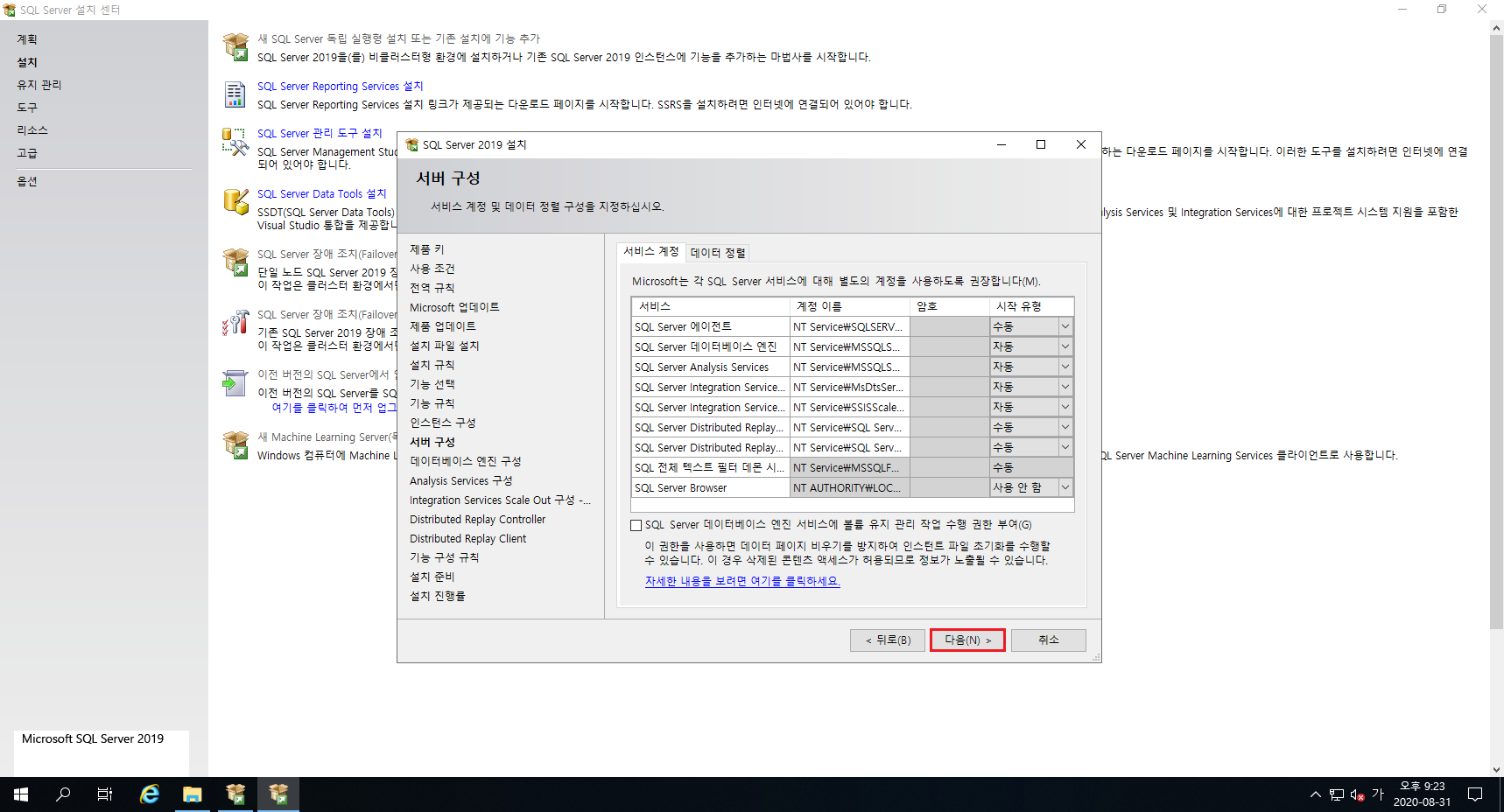The height and width of the screenshot is (812, 1504).
Task: Click the upgrade from previous version icon
Action: (235, 383)
